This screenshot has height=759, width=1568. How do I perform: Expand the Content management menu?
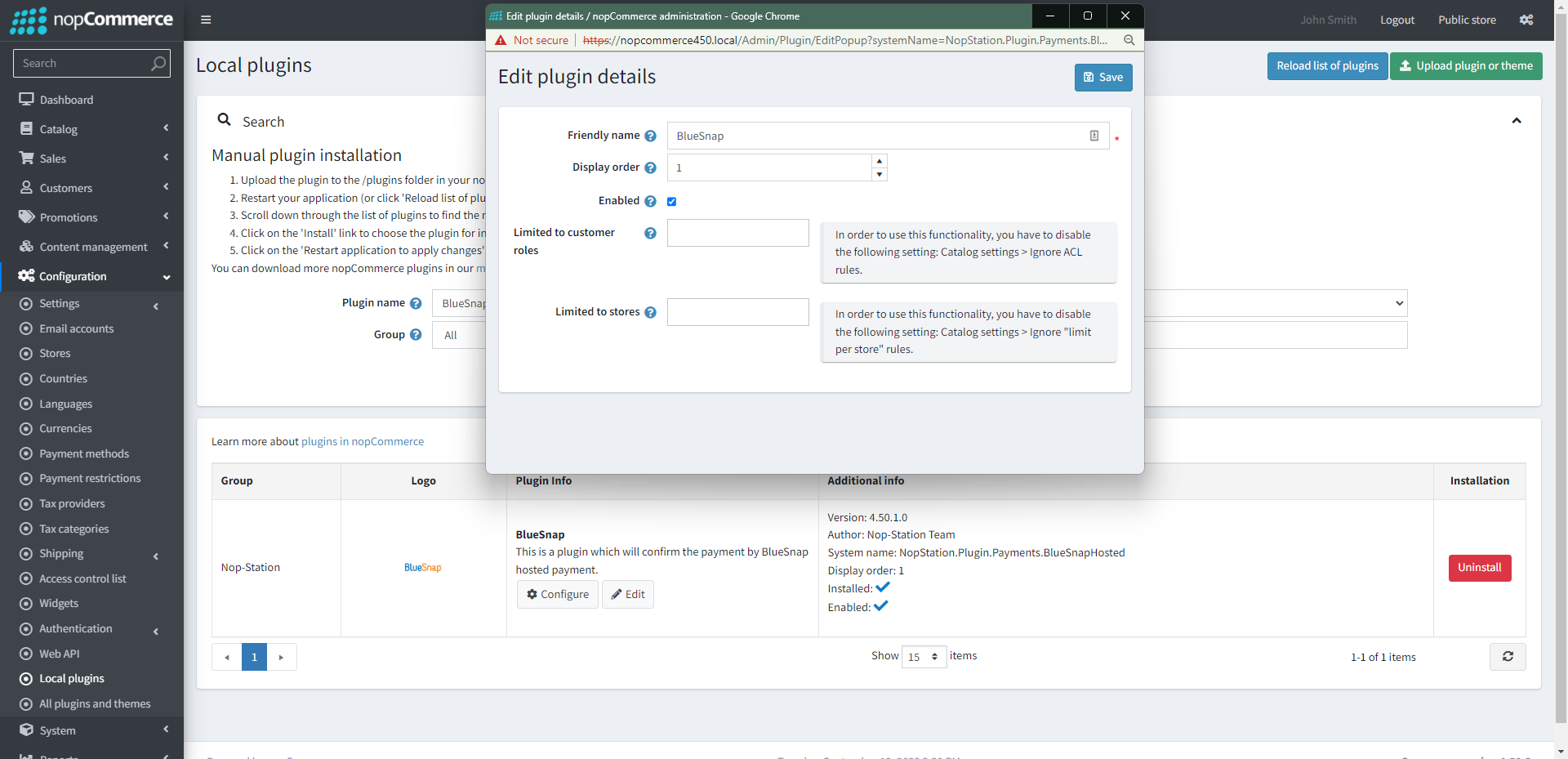click(91, 247)
